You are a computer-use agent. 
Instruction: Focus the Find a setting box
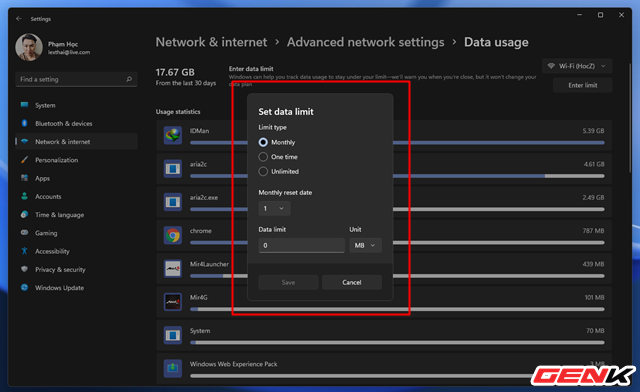point(76,79)
